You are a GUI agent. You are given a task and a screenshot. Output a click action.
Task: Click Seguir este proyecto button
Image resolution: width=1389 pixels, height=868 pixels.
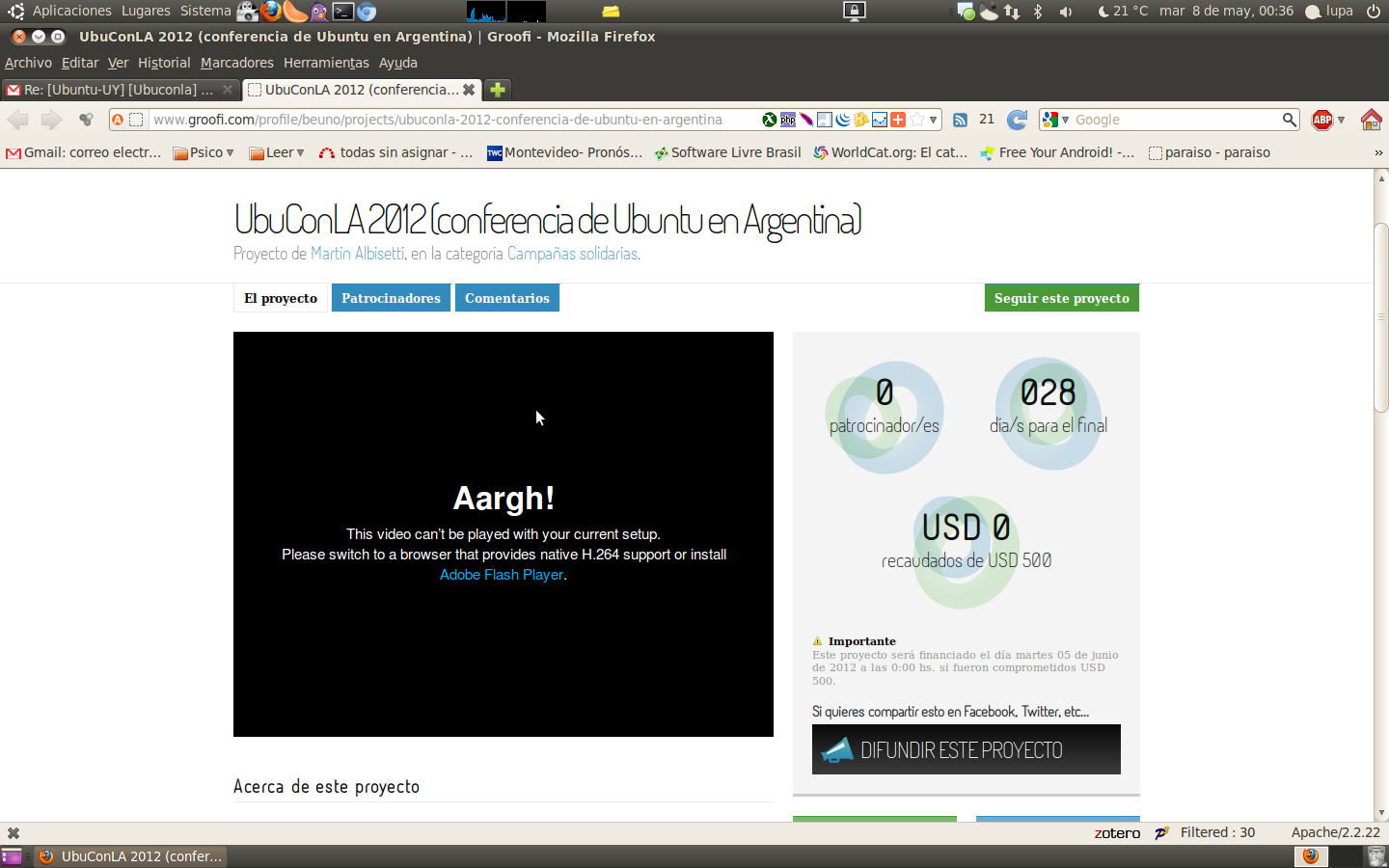1062,298
